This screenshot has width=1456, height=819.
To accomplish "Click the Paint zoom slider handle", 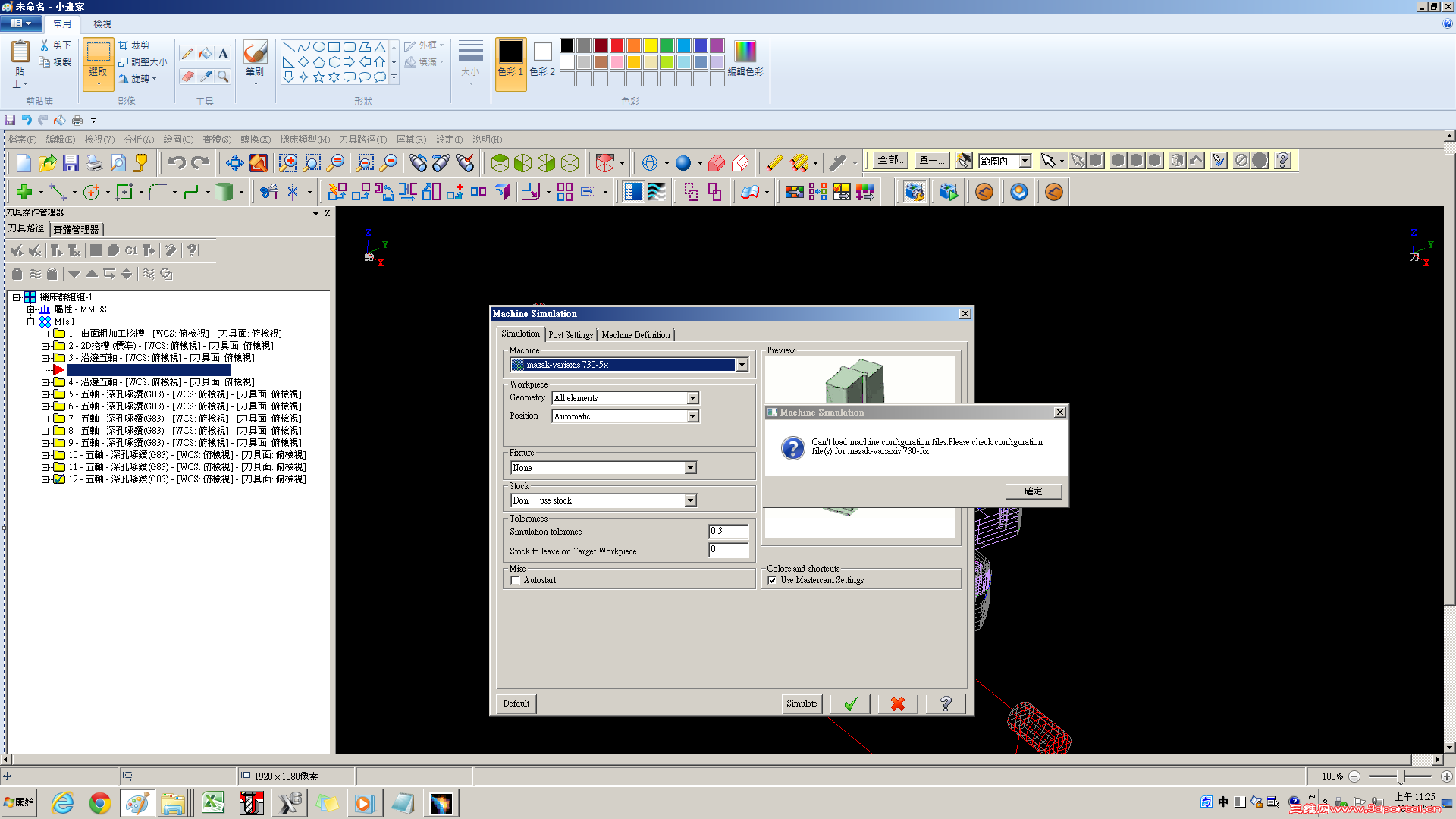I will coord(1401,777).
